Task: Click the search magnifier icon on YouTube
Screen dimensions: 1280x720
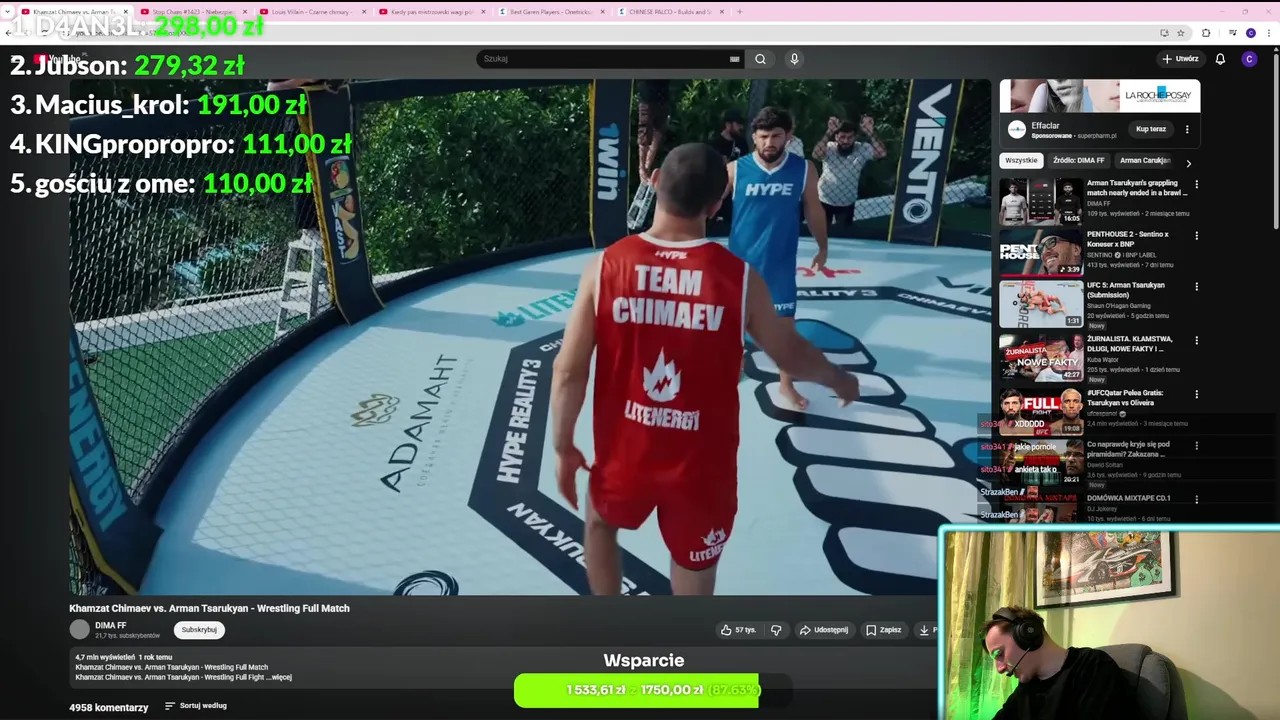Action: pyautogui.click(x=760, y=59)
